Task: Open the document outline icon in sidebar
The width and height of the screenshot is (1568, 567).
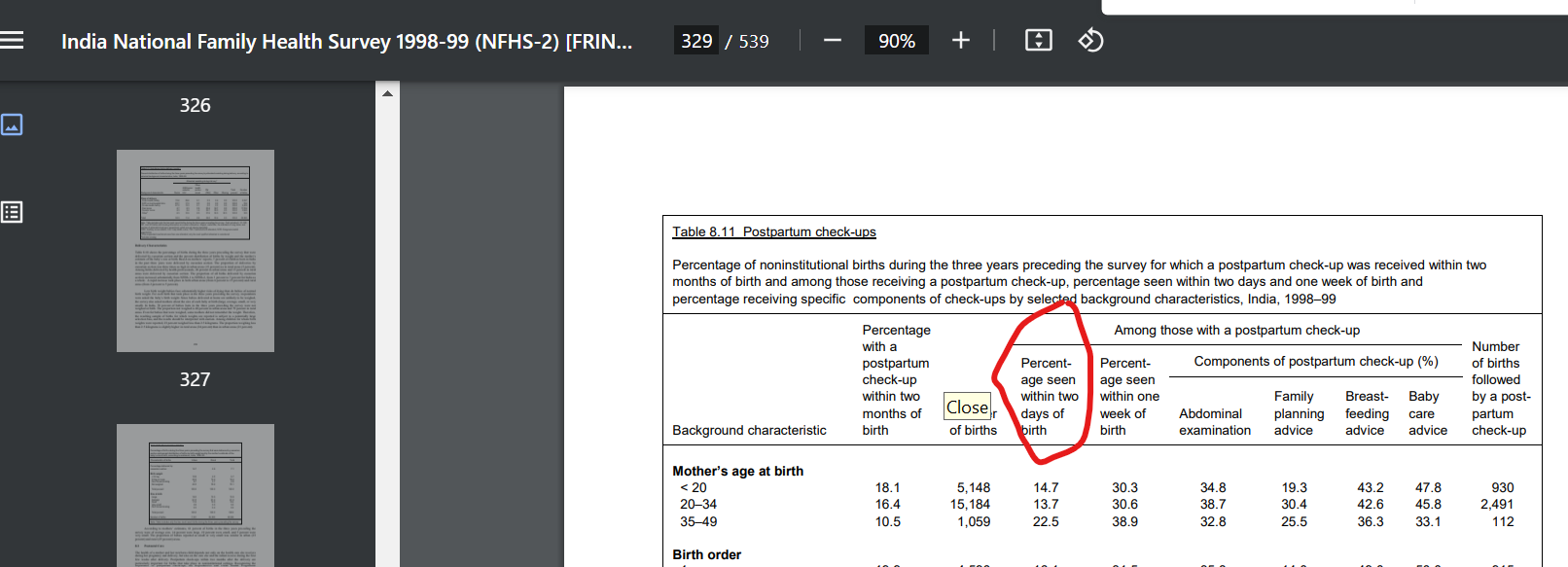Action: click(x=12, y=212)
